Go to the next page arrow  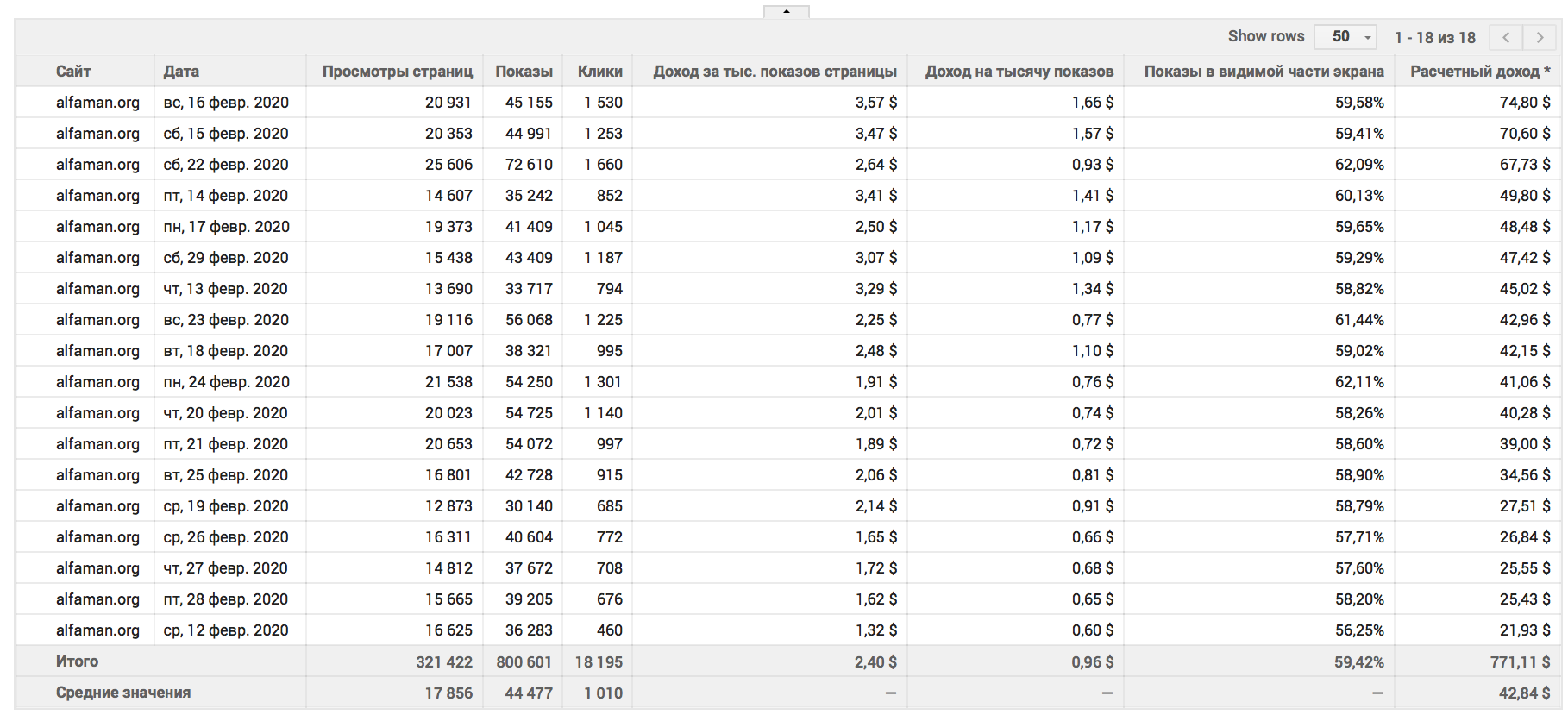coord(1540,37)
